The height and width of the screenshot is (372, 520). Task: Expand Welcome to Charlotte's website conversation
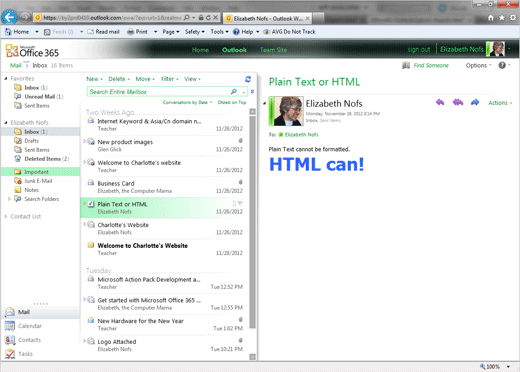pyautogui.click(x=84, y=162)
